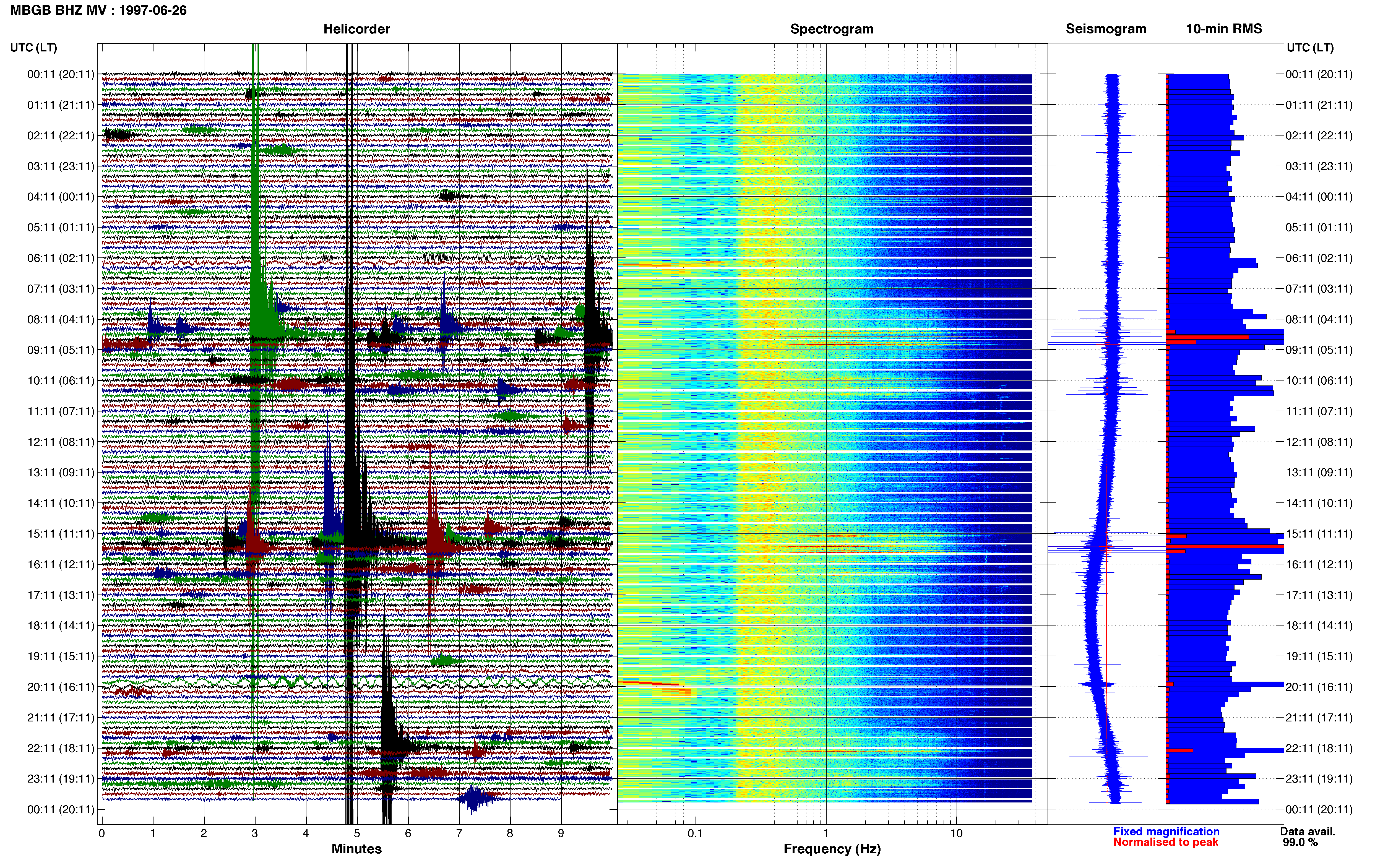Click '07:11 (03:11)' on the RMS-side time axis
This screenshot has height=868, width=1388.
pos(1319,289)
